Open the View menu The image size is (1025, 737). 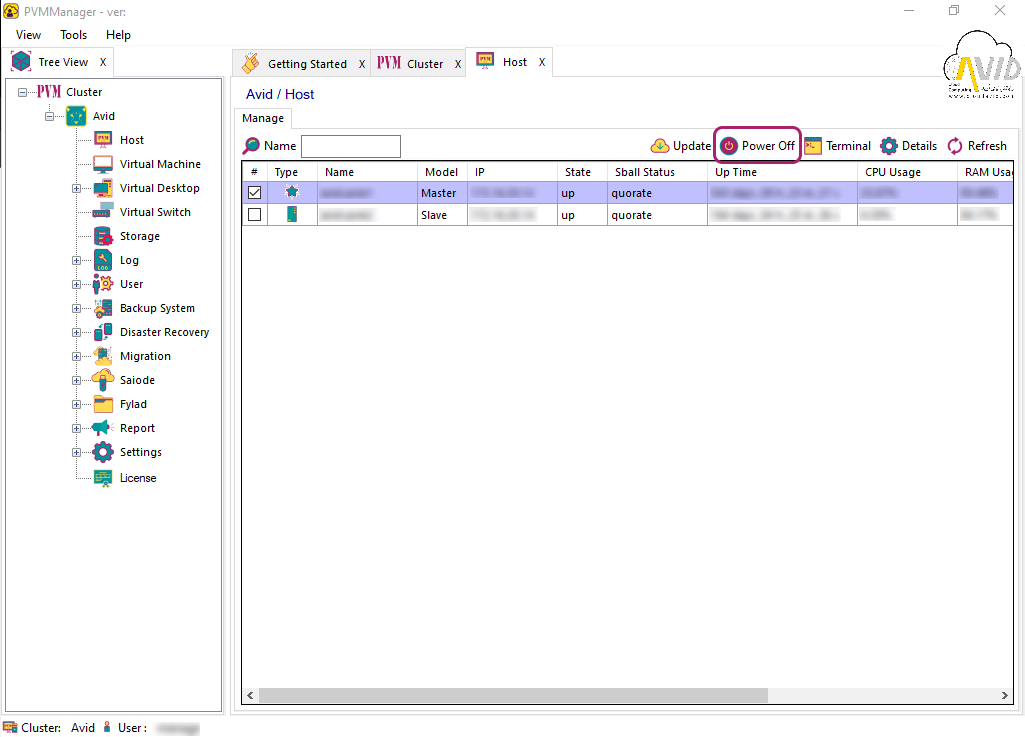pyautogui.click(x=28, y=35)
